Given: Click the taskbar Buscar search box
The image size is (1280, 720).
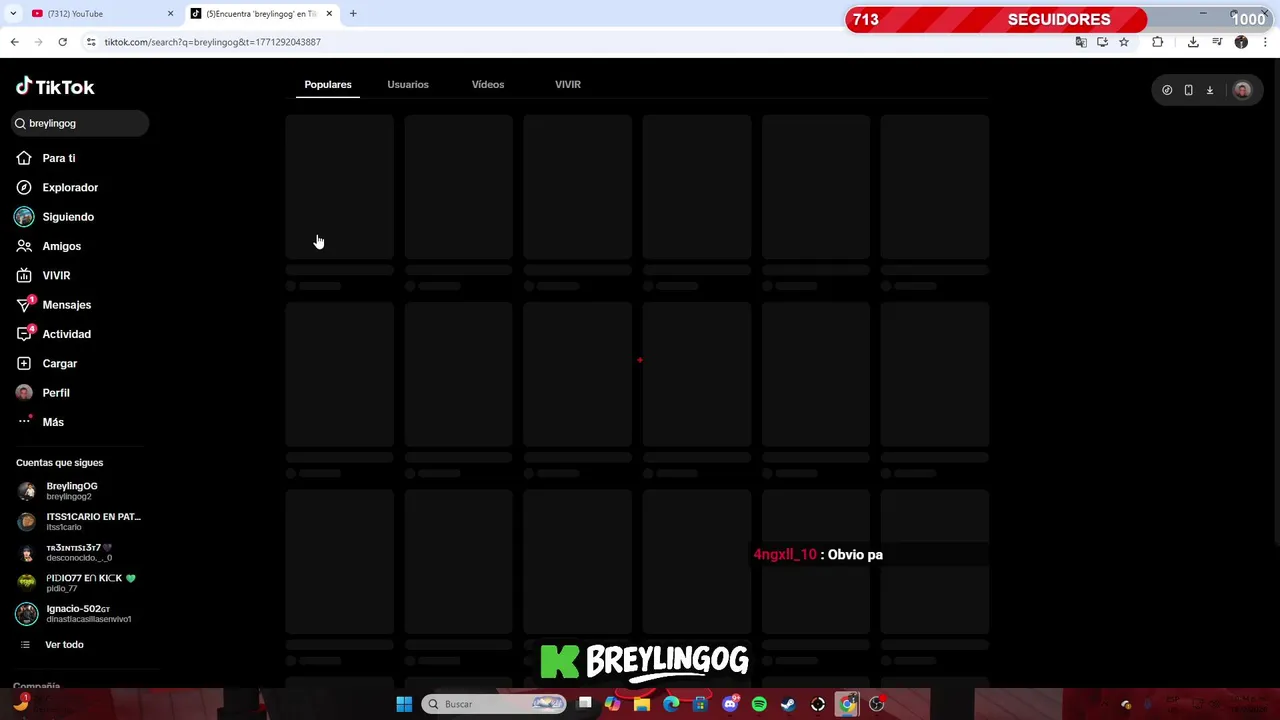Looking at the screenshot, I should click(494, 705).
